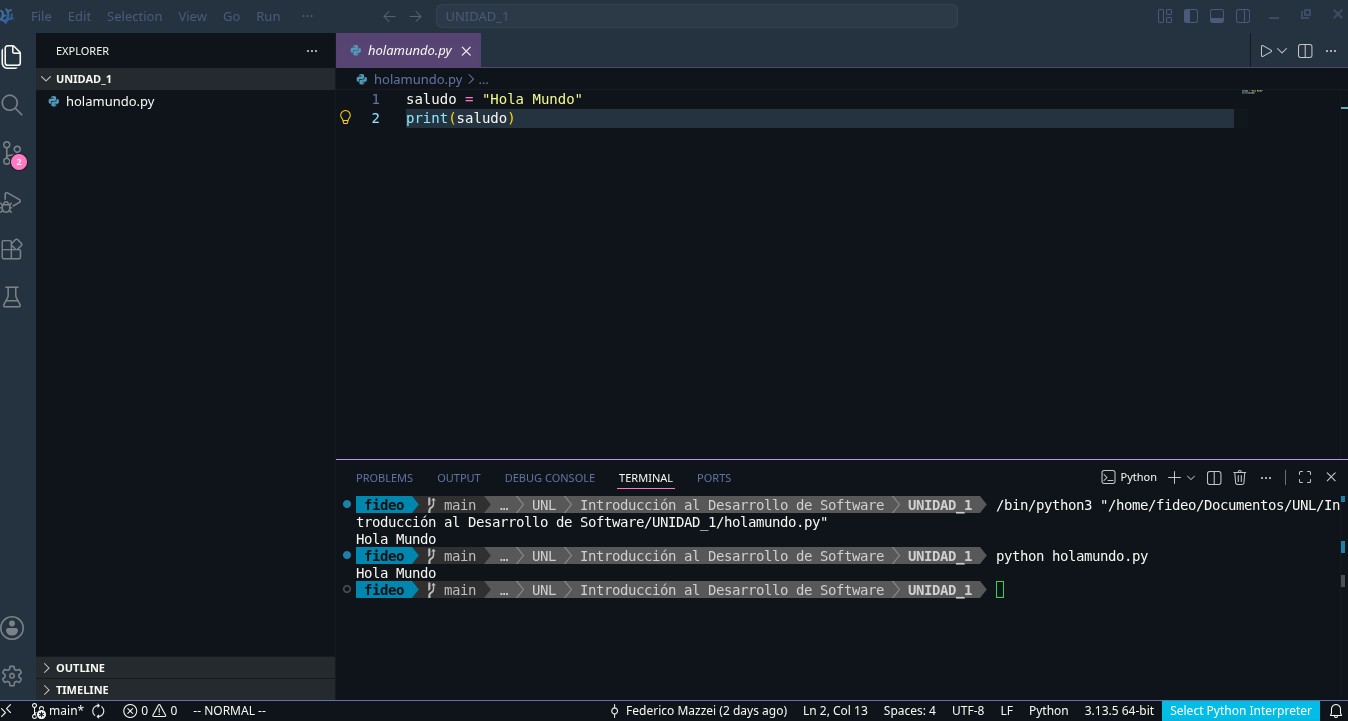1348x721 pixels.
Task: Open holamundo.py in the Explorer tree
Action: click(186, 102)
